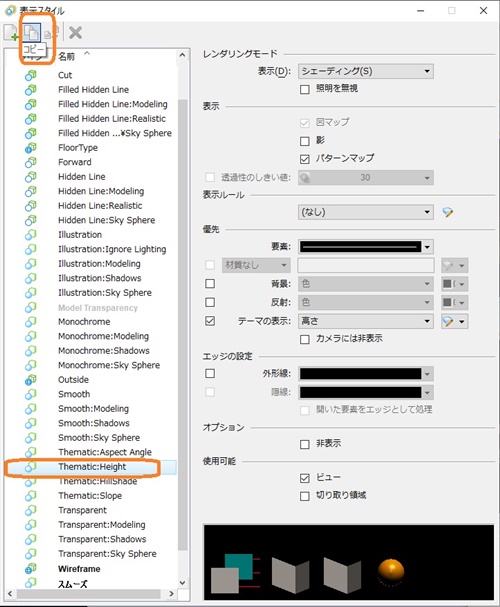Click the delete style X icon
Image resolution: width=500 pixels, height=607 pixels.
pyautogui.click(x=75, y=33)
